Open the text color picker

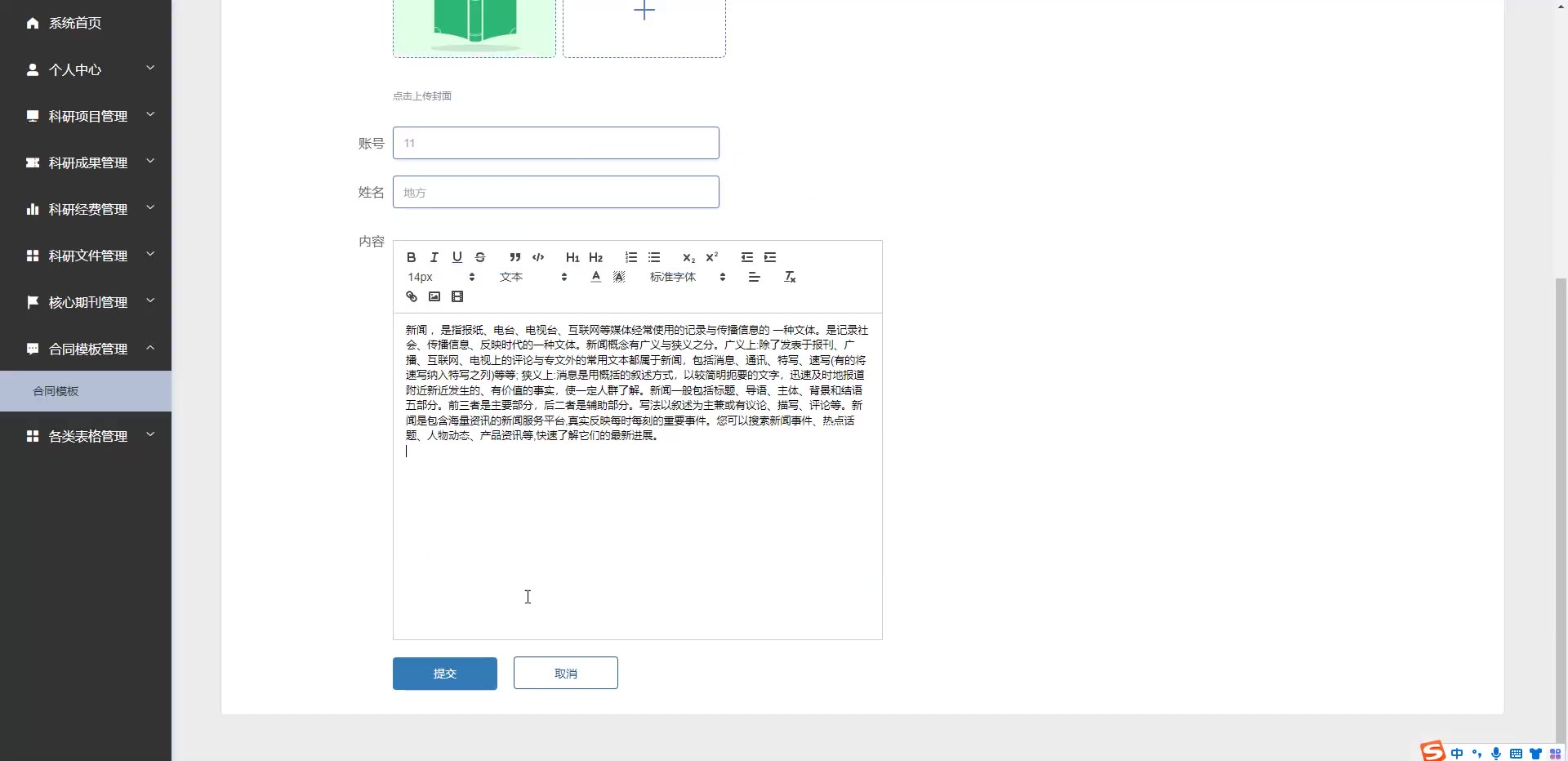596,277
